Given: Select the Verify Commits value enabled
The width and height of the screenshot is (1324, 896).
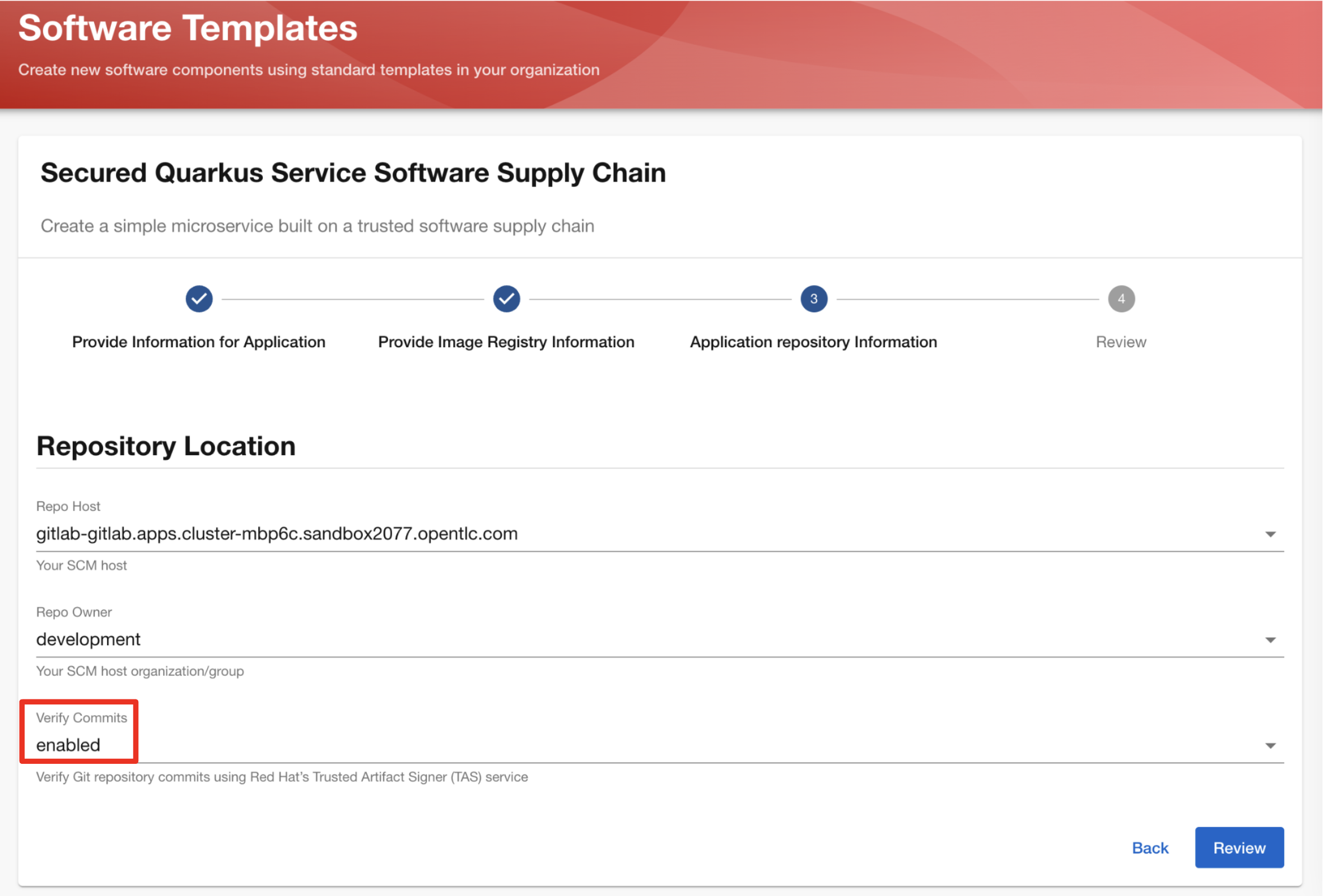Looking at the screenshot, I should coord(68,745).
